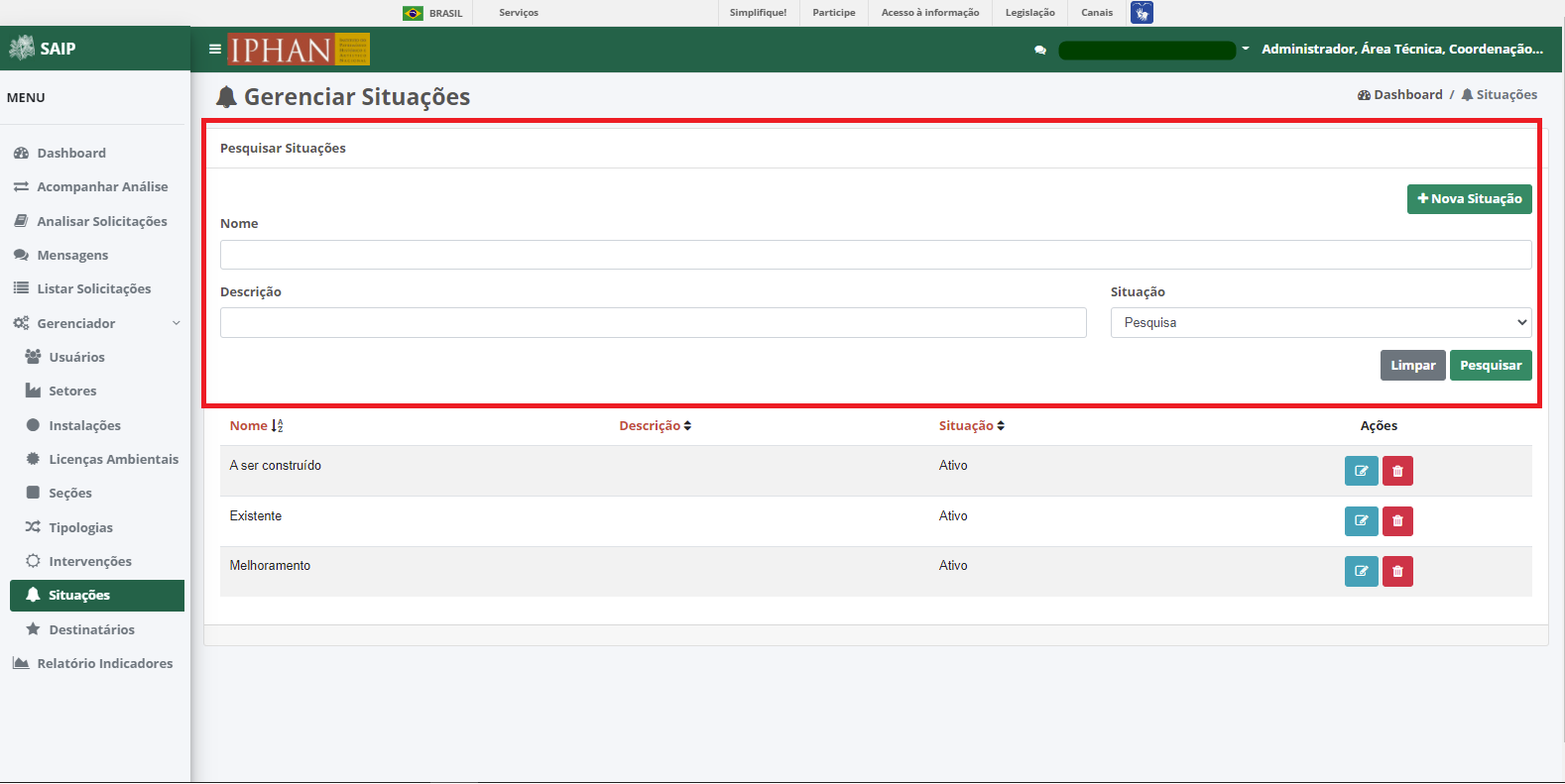Click the Acompanhar Análise arrows icon

click(x=21, y=186)
